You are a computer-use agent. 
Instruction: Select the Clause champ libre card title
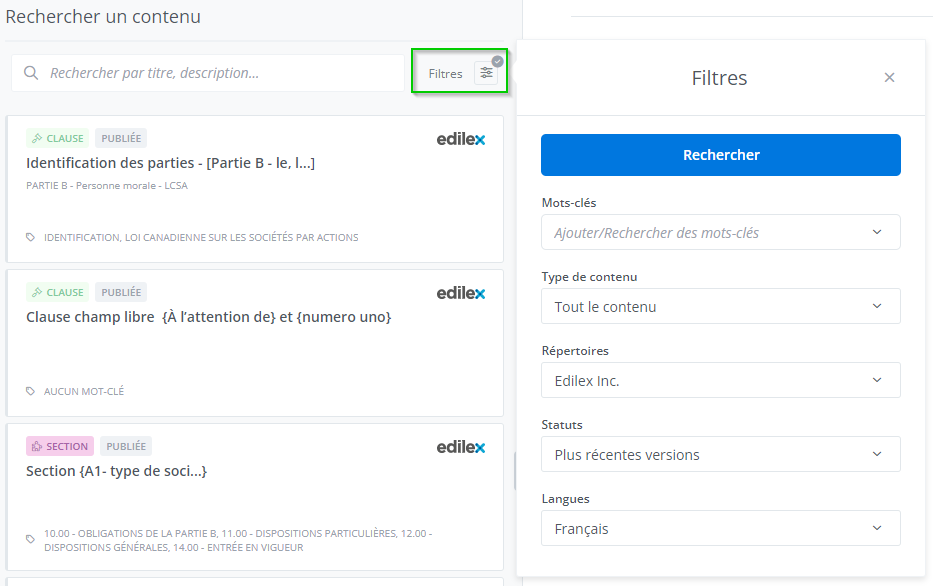(208, 317)
